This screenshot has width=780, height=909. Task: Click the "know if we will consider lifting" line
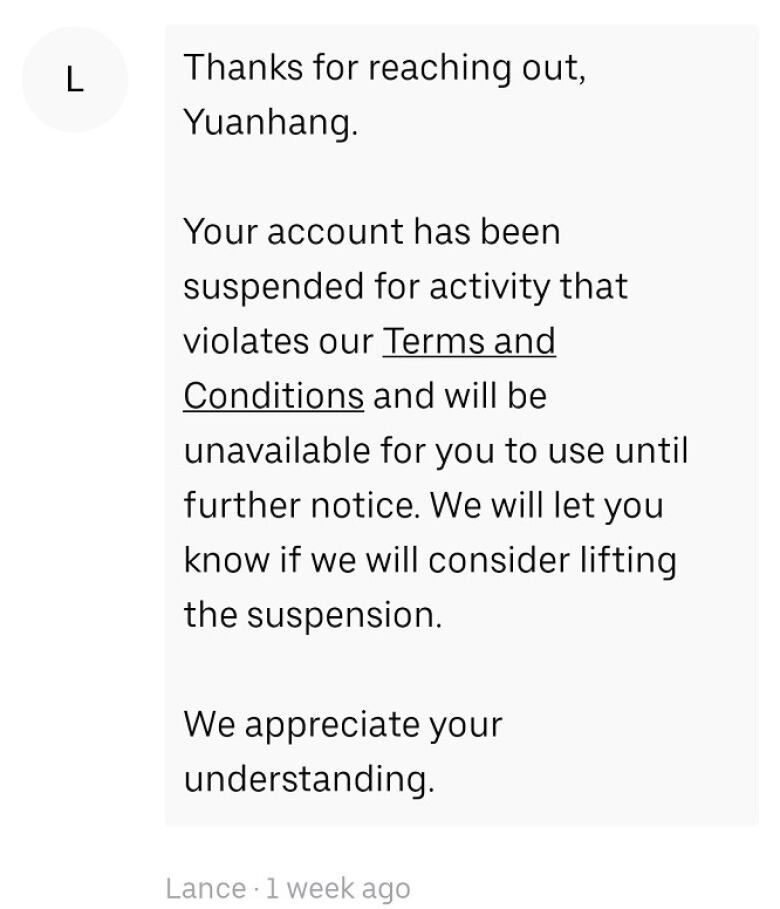click(x=430, y=560)
